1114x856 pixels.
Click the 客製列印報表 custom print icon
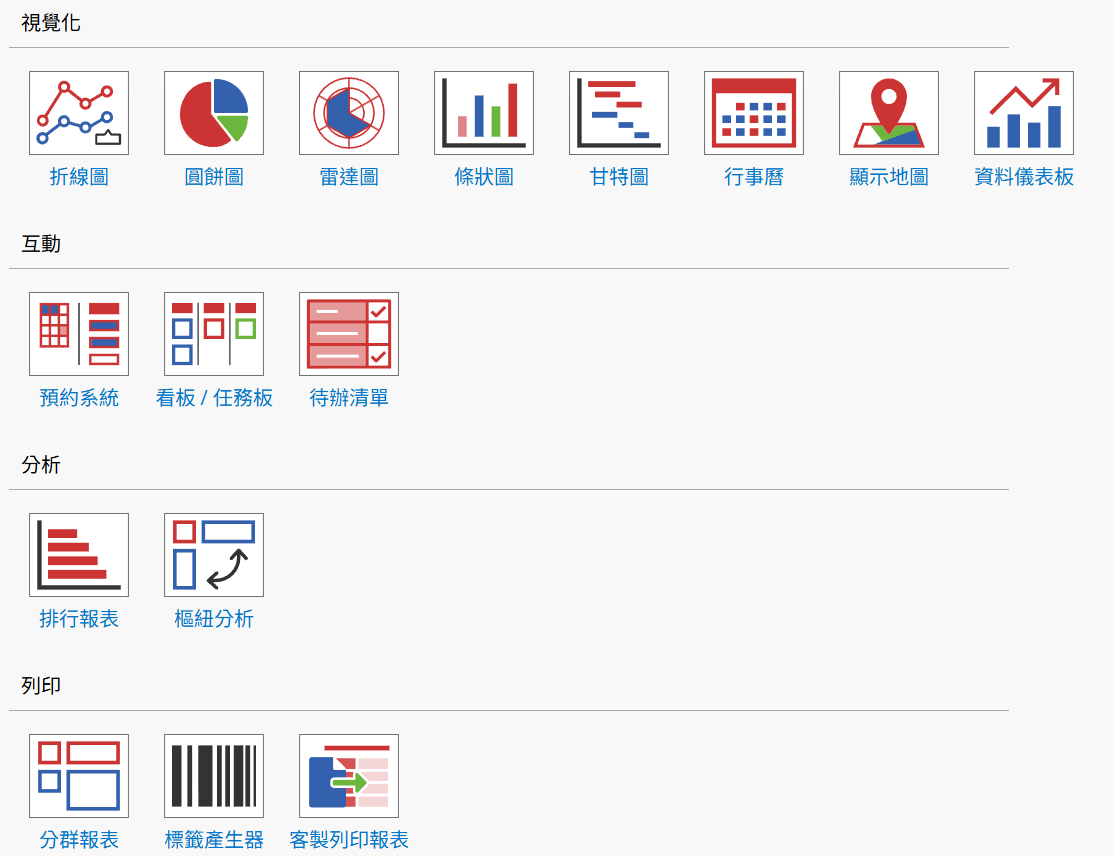click(349, 776)
